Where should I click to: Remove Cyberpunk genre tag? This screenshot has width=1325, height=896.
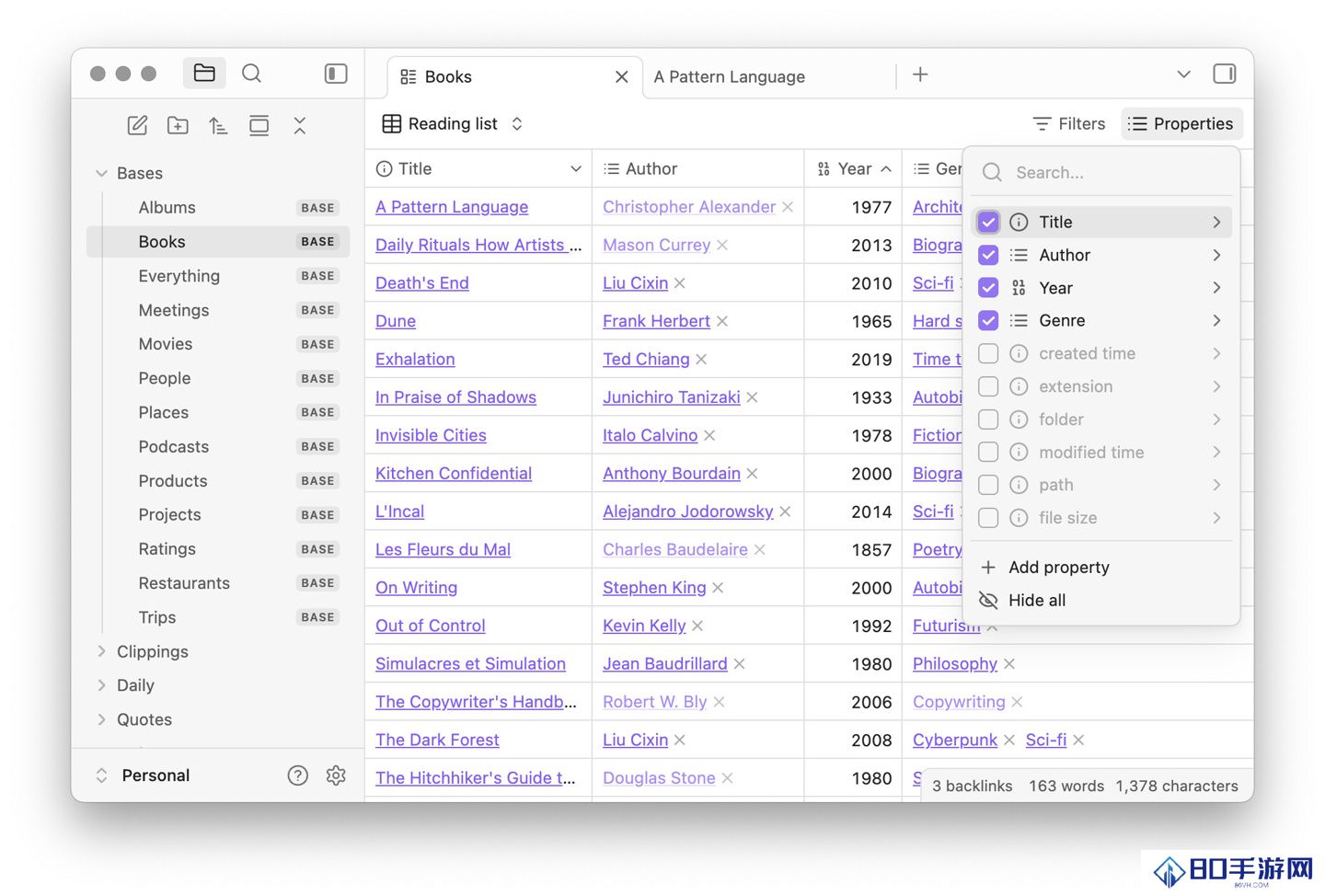pos(1009,740)
